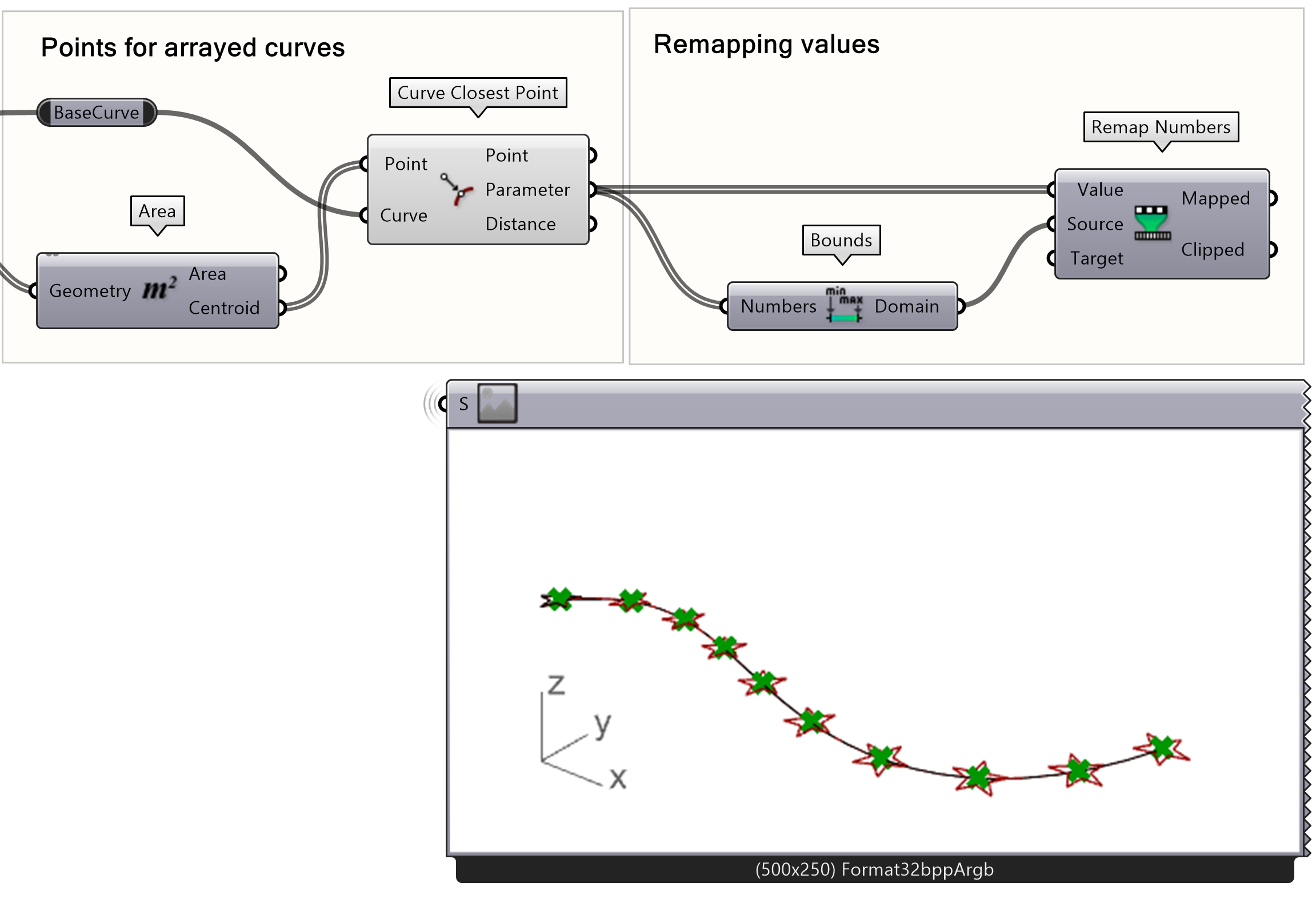Click the Area component label button
Image resolution: width=1316 pixels, height=899 pixels.
point(155,204)
